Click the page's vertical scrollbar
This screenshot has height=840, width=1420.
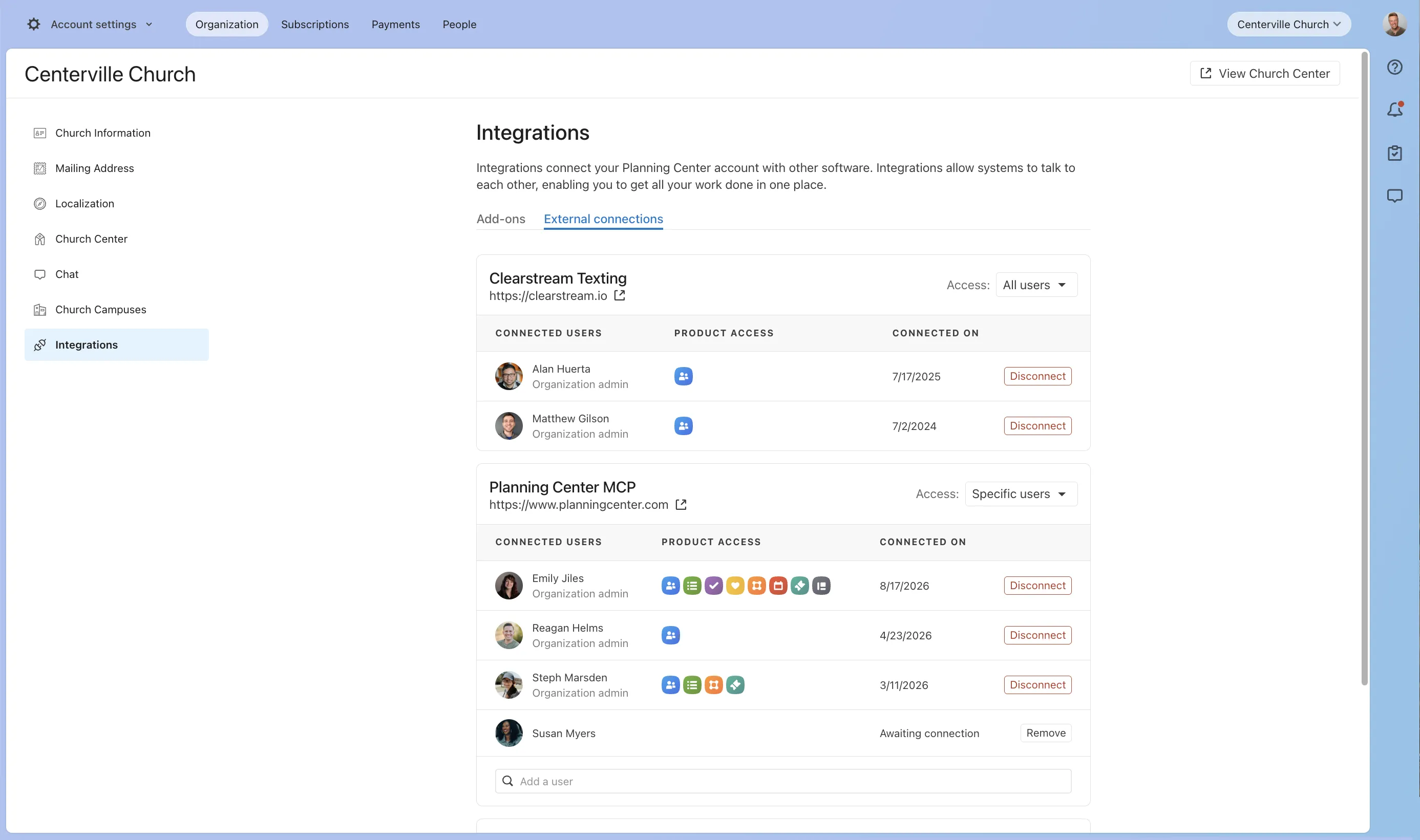pyautogui.click(x=1365, y=368)
